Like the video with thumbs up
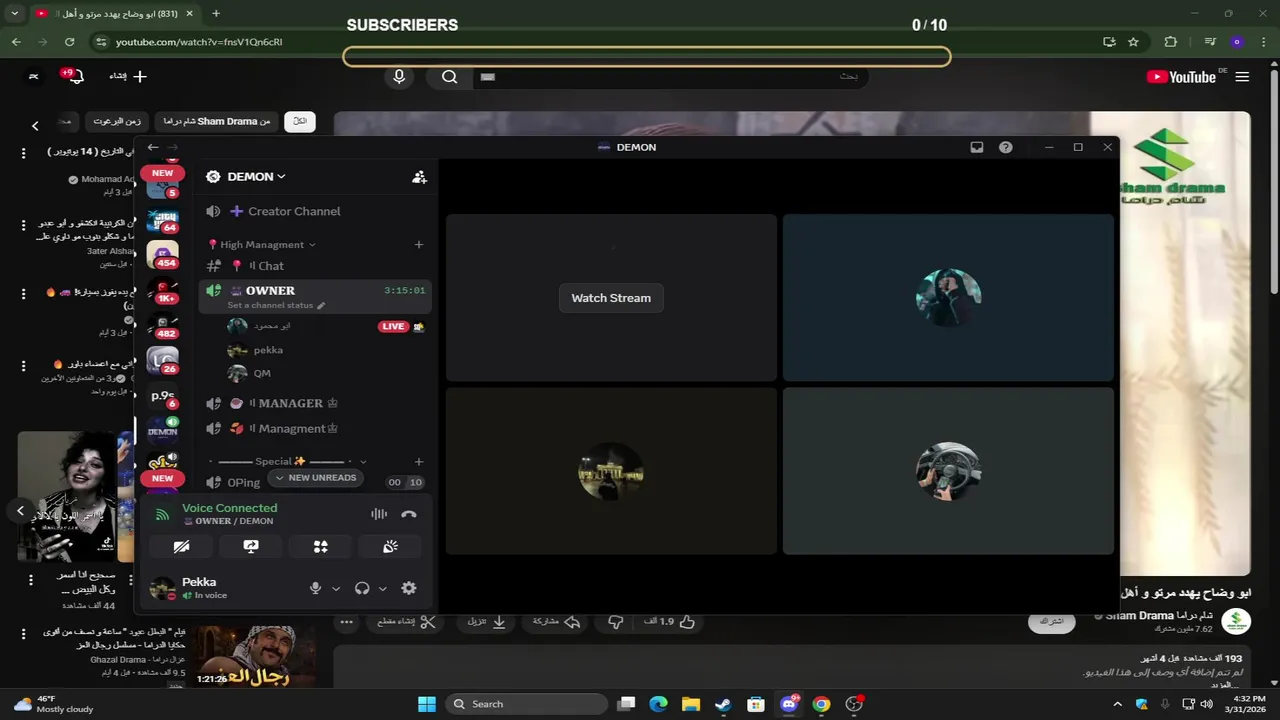 (x=670, y=622)
